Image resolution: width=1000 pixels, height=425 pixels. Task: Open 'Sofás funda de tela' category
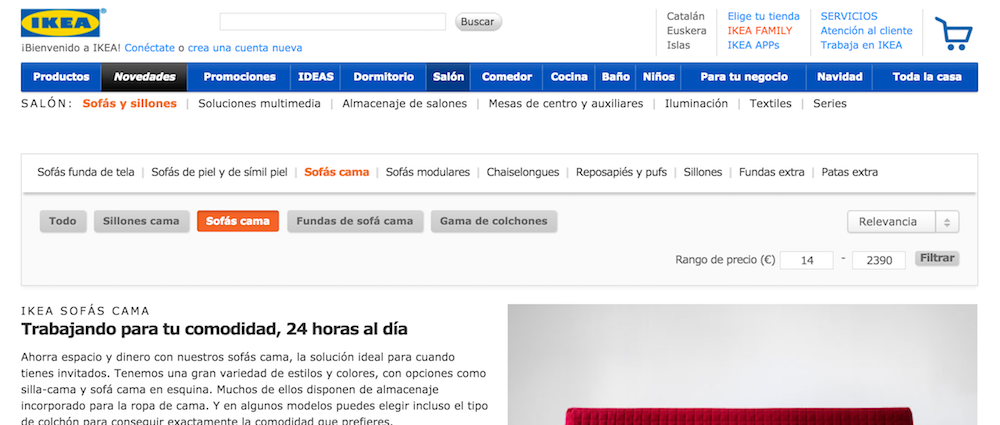pyautogui.click(x=85, y=172)
